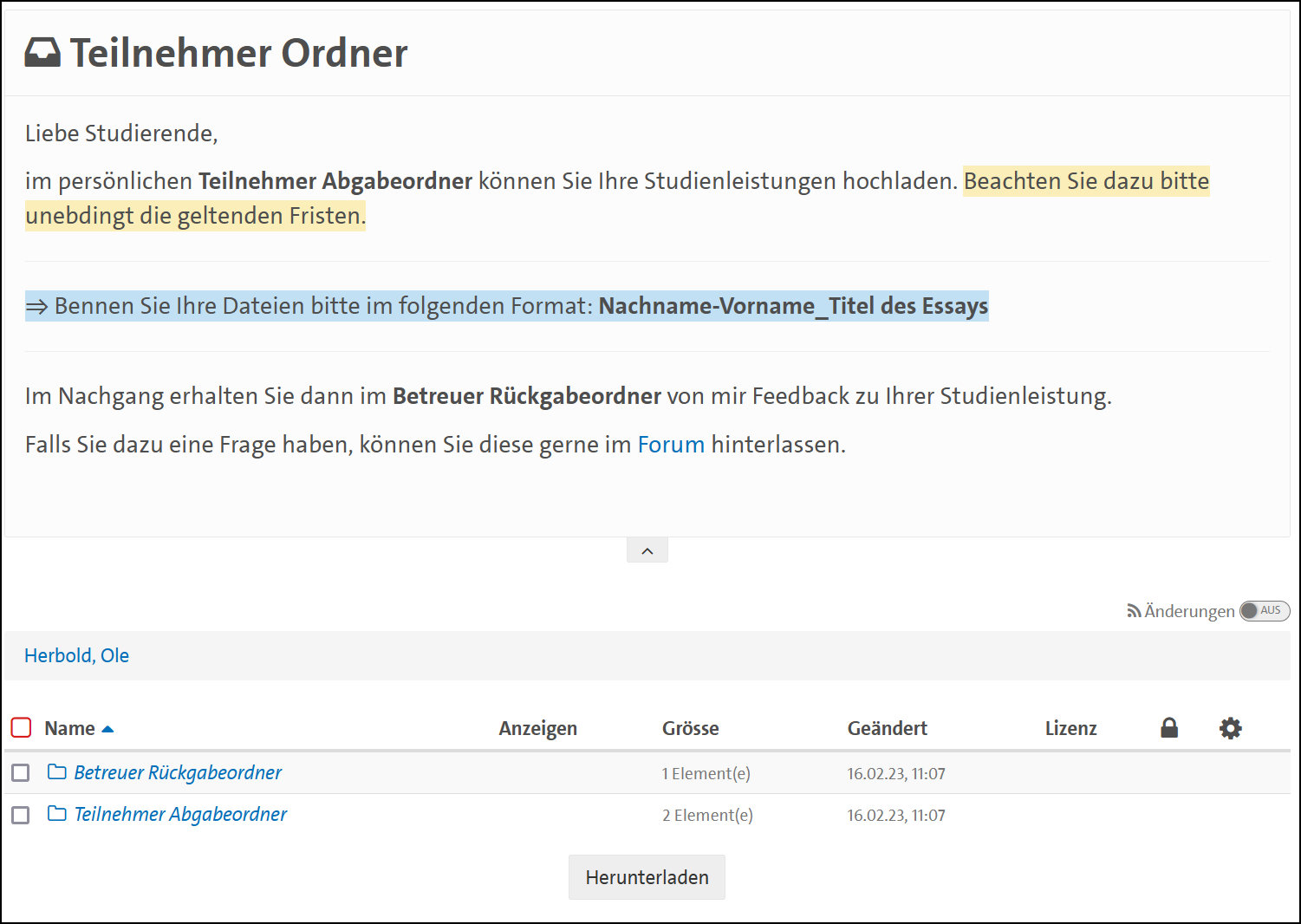Click folder icon of Teilnehmer Abgabeordner
Screen dimensions: 1301x924
57,814
